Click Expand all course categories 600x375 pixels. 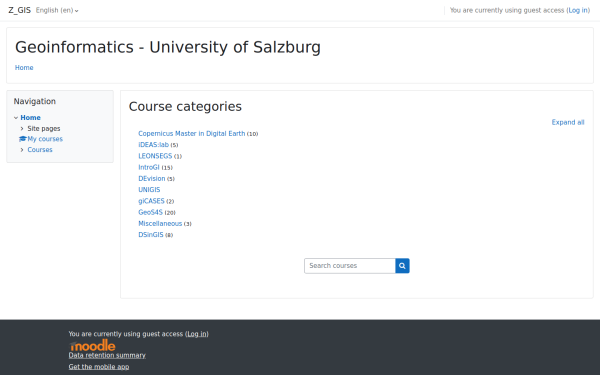point(568,122)
